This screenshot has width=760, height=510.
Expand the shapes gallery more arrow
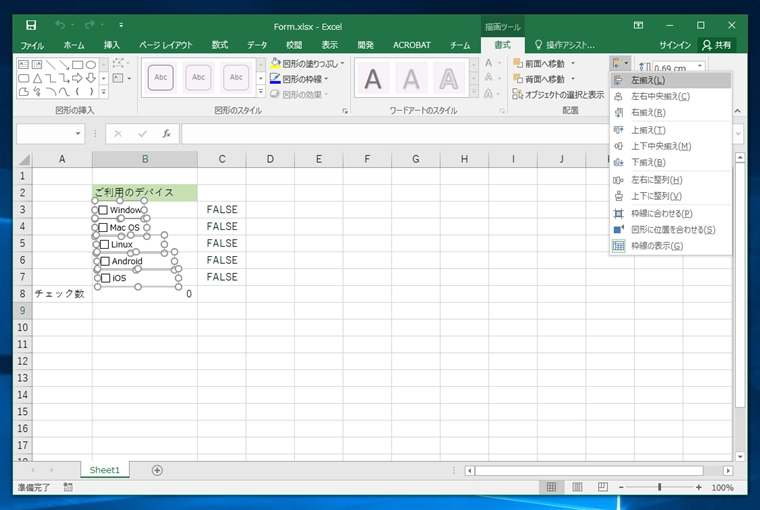coord(104,92)
